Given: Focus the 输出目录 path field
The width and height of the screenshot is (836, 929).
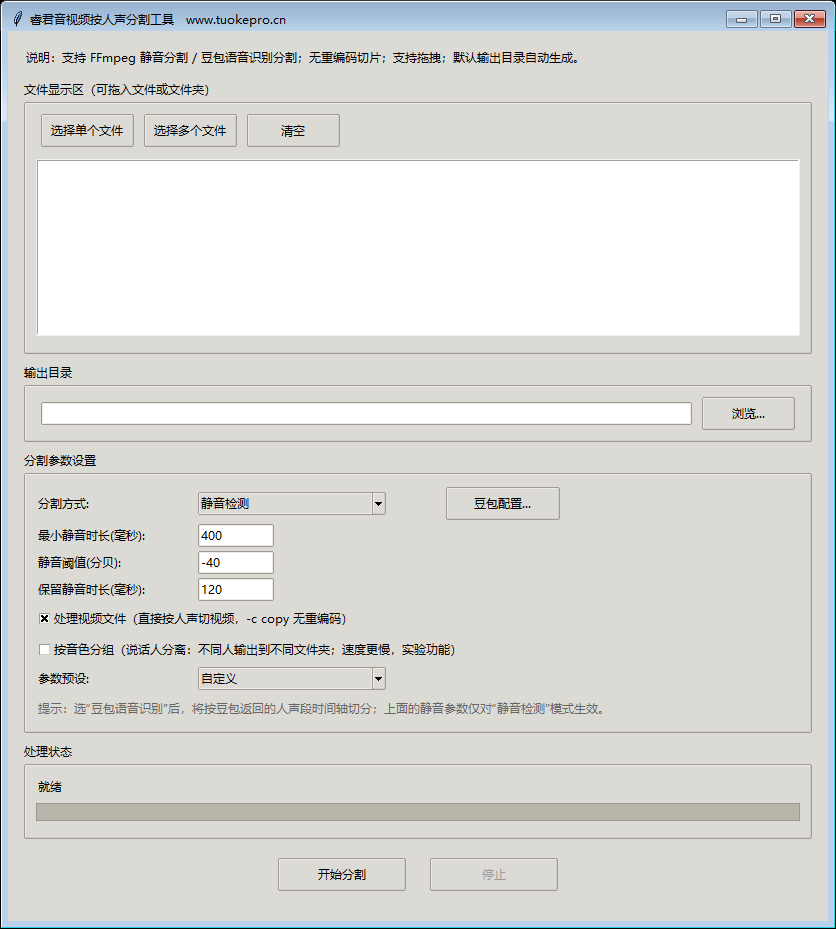Looking at the screenshot, I should tap(366, 414).
